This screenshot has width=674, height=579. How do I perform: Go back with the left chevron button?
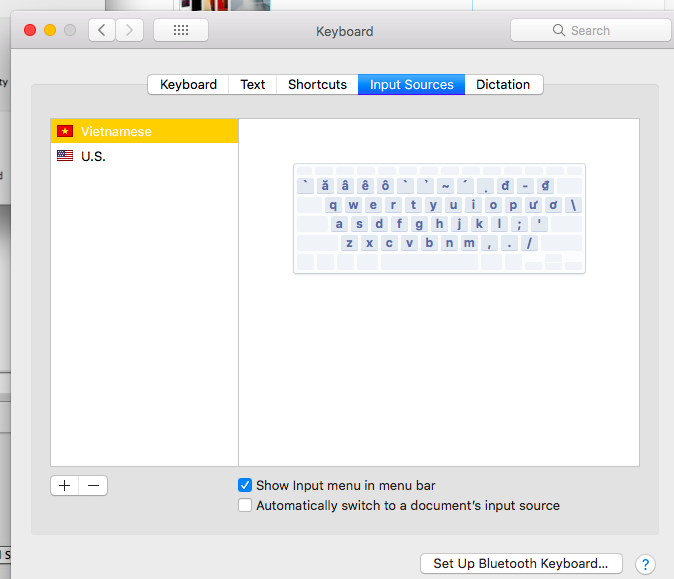101,30
